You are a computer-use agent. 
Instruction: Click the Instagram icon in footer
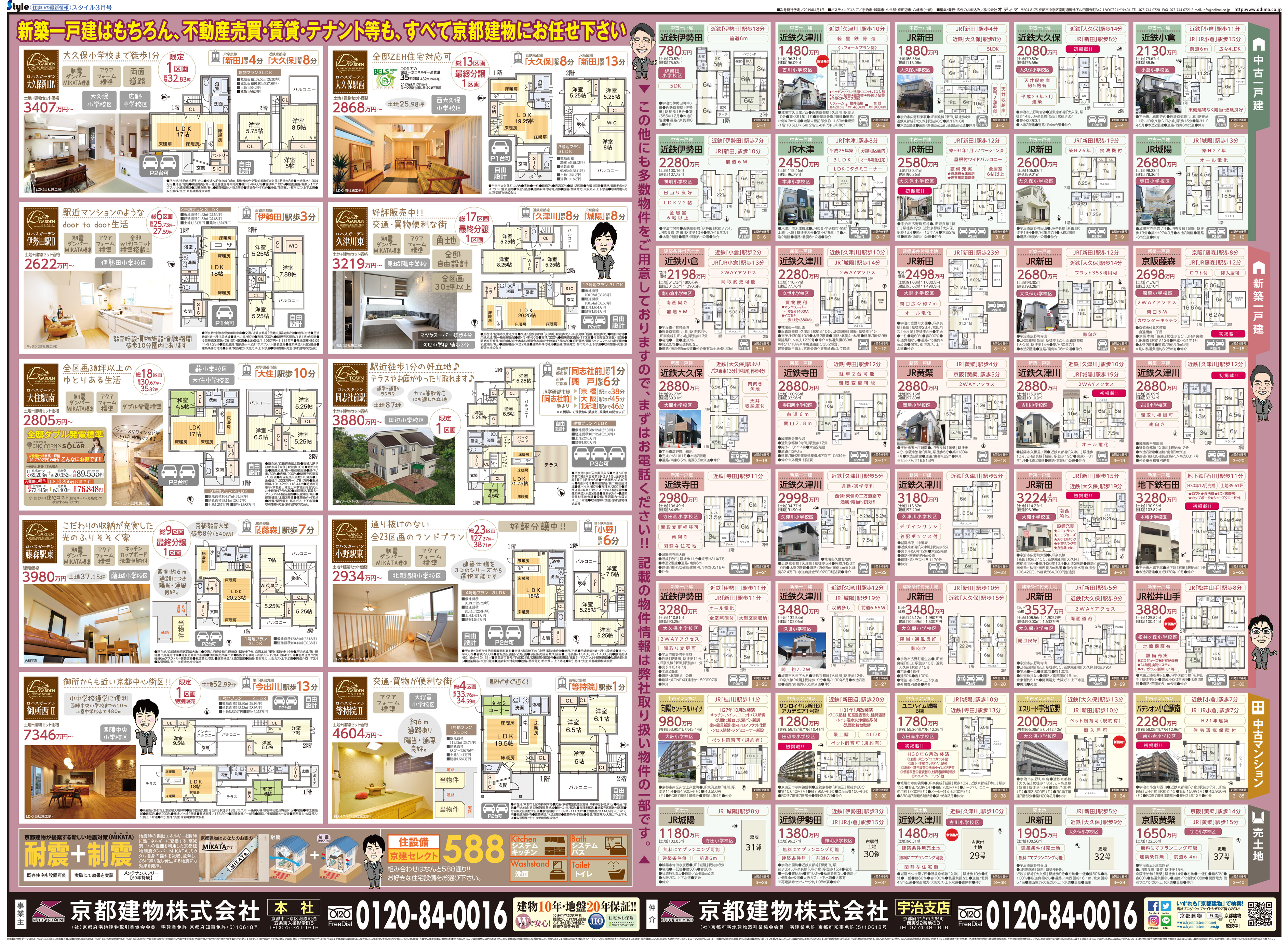[x=1154, y=921]
